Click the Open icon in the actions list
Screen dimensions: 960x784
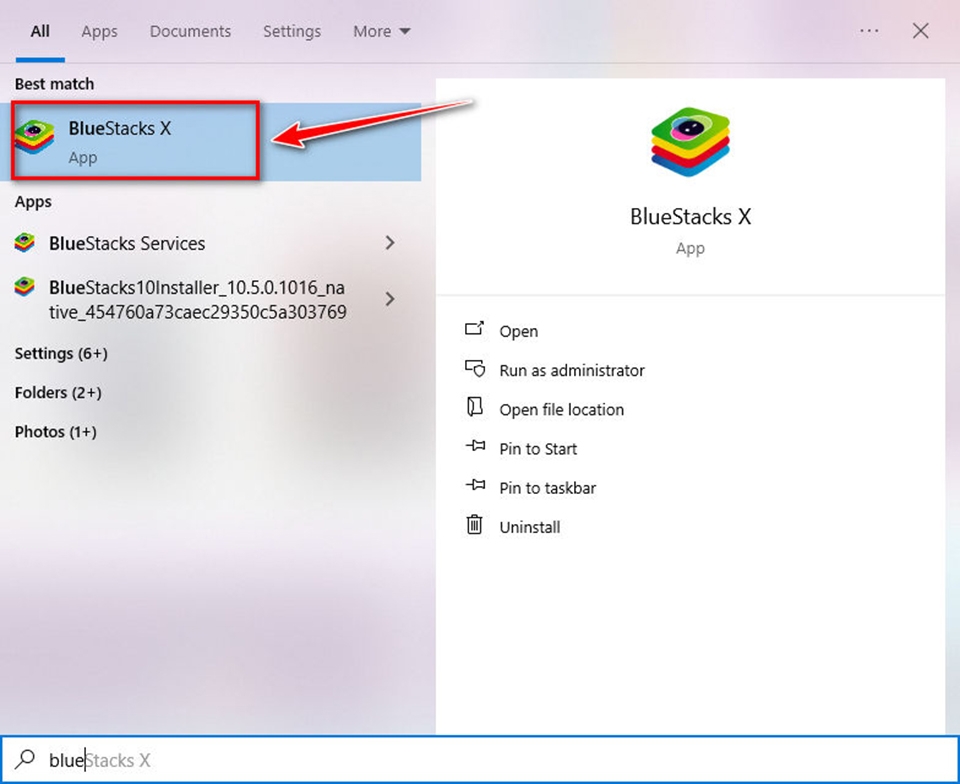click(474, 330)
